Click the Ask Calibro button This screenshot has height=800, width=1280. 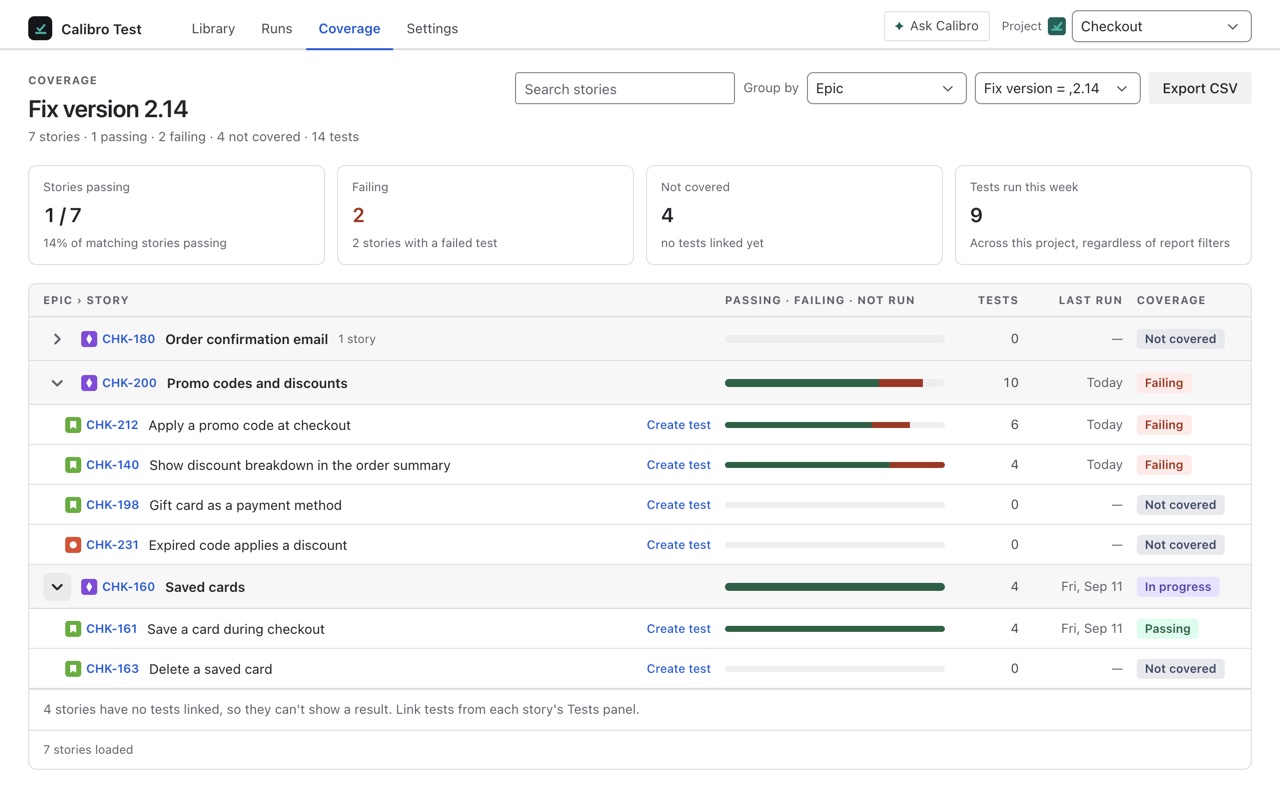[936, 26]
